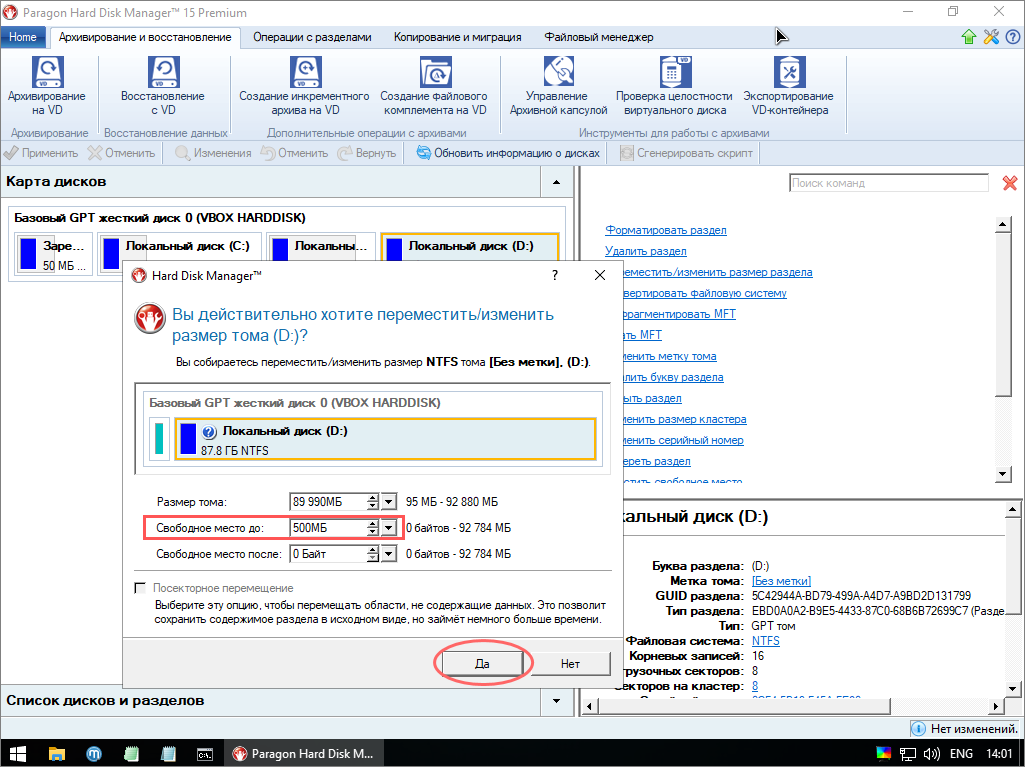Click in Свободное место до field
The image size is (1025, 767).
click(x=328, y=528)
